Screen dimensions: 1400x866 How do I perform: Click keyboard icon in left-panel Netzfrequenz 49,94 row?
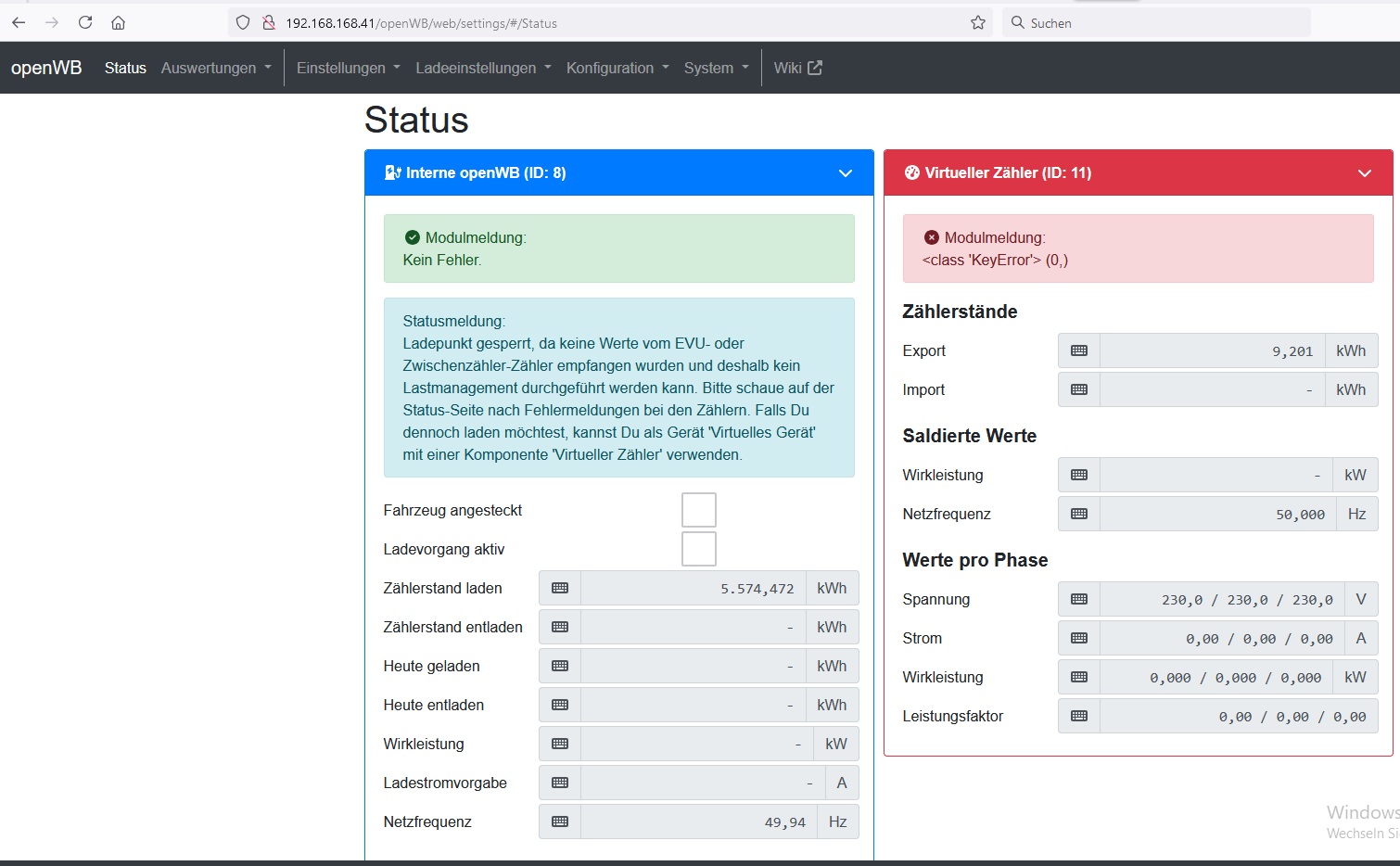[x=560, y=821]
